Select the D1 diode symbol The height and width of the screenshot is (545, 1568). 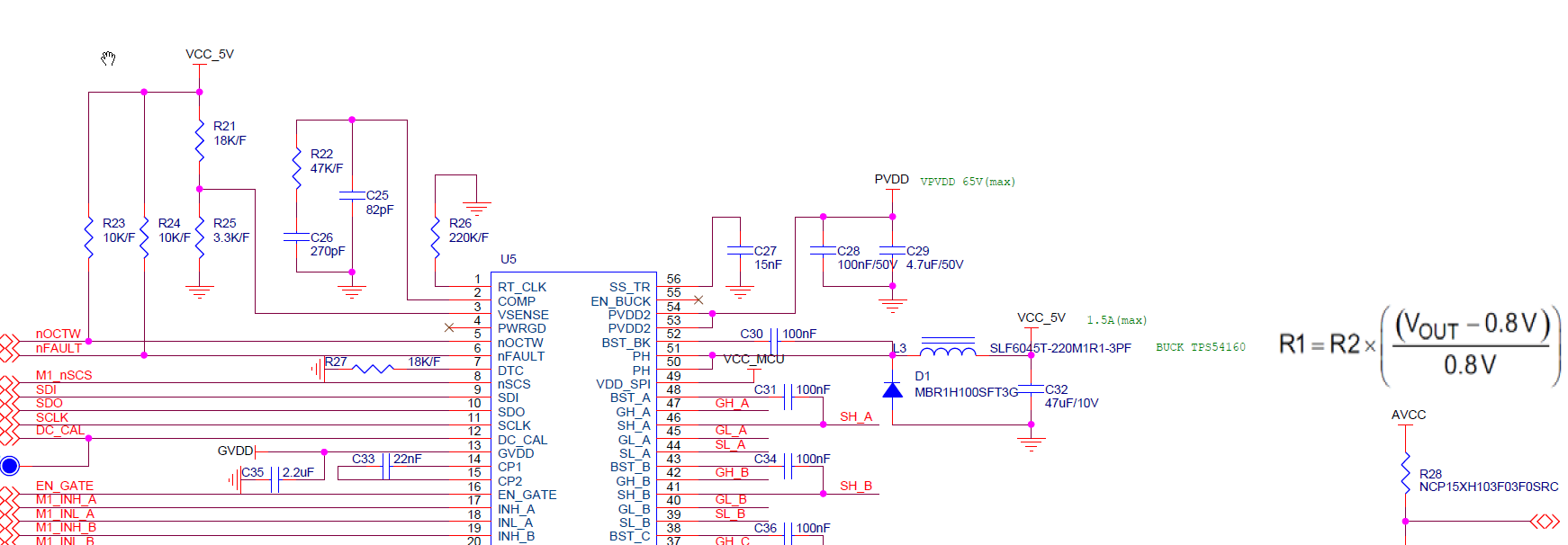click(892, 389)
